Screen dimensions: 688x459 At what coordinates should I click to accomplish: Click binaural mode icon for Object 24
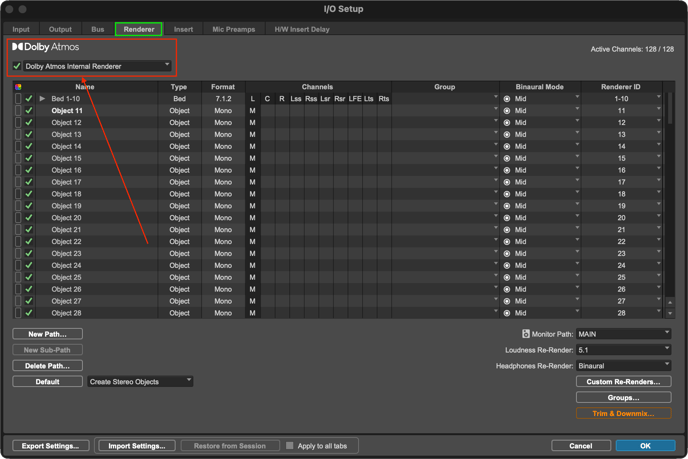[x=507, y=266]
